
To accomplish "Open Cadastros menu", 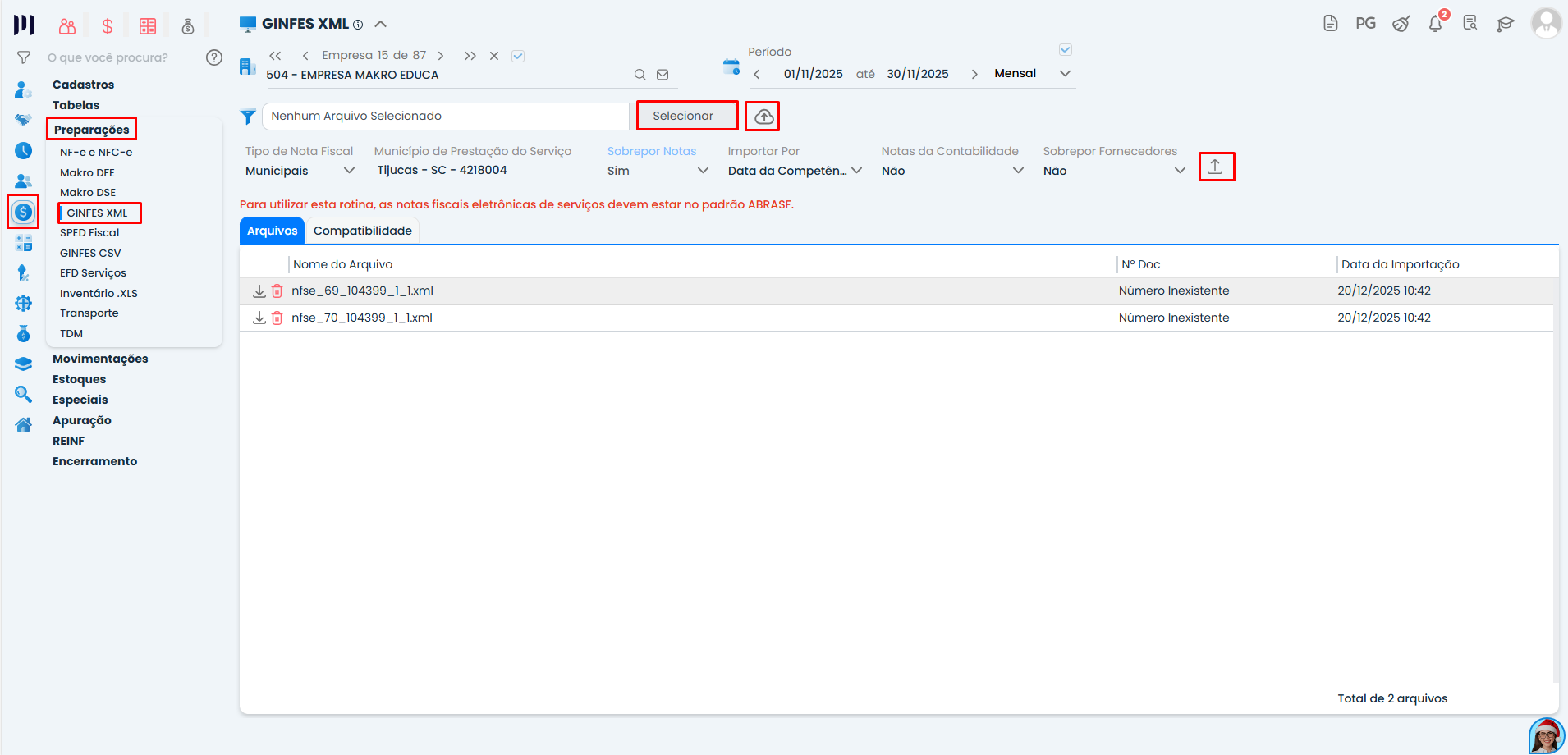I will click(84, 85).
